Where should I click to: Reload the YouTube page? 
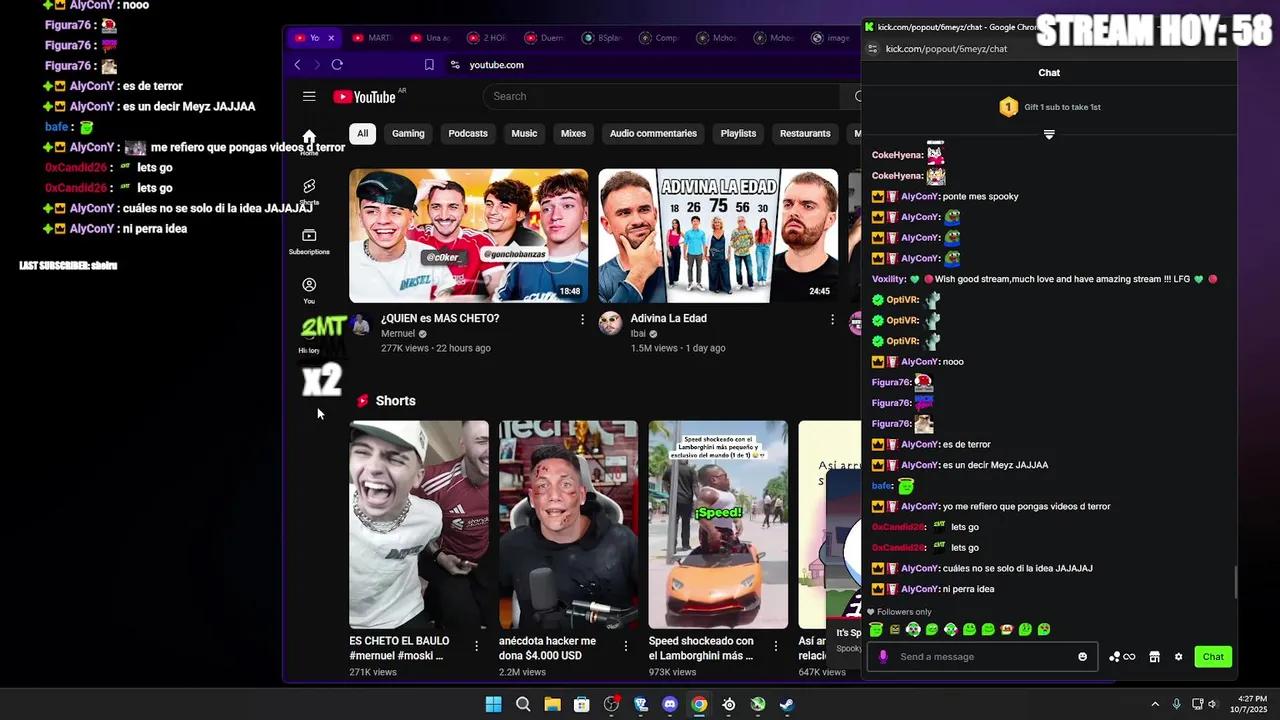[337, 65]
